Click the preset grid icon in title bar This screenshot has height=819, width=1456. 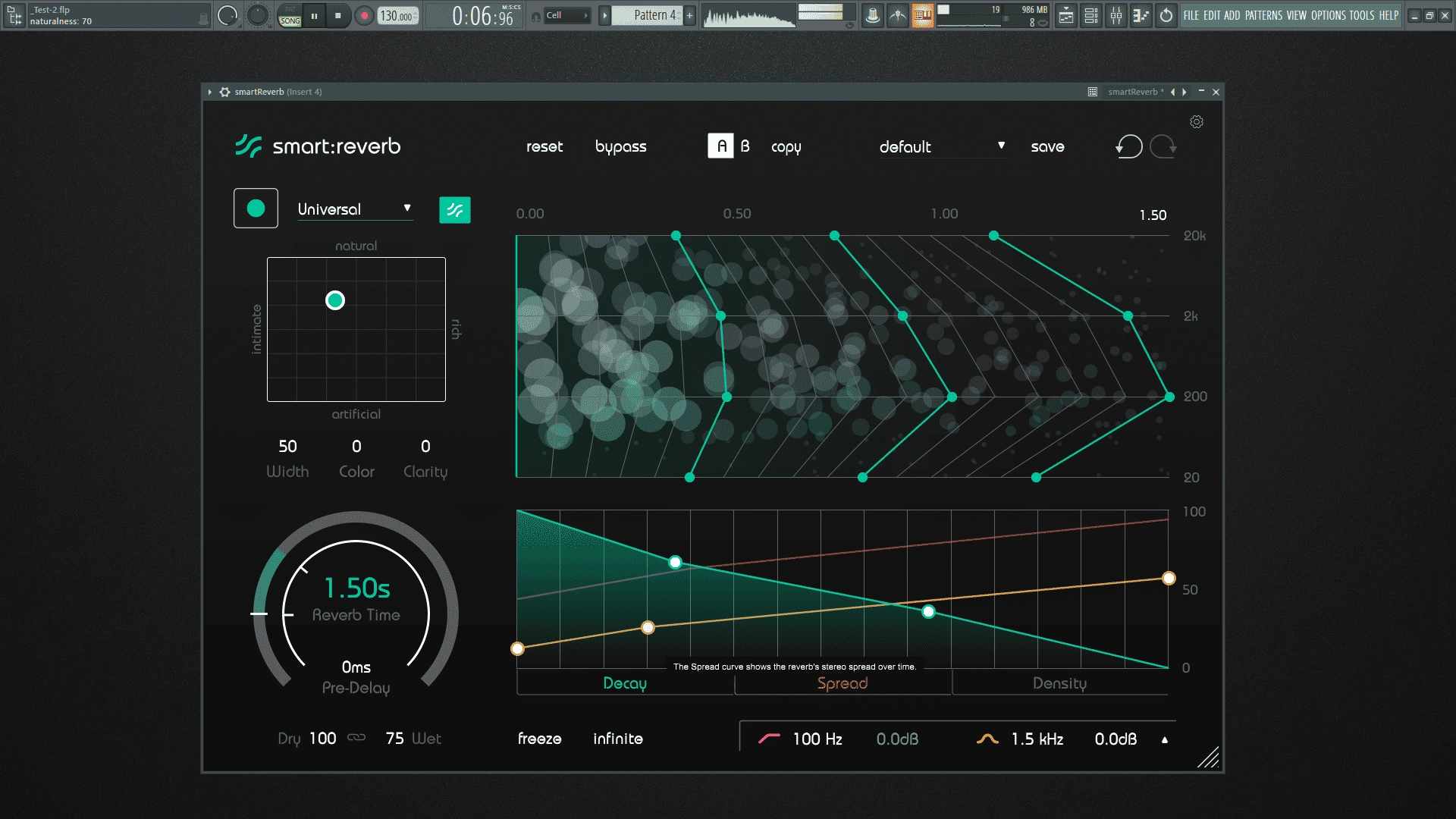pos(1093,92)
